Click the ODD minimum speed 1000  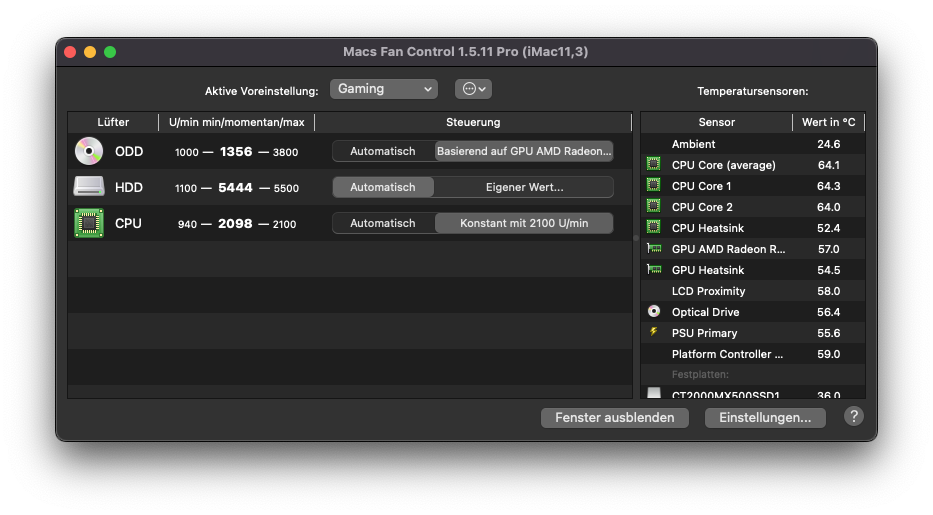coord(186,152)
